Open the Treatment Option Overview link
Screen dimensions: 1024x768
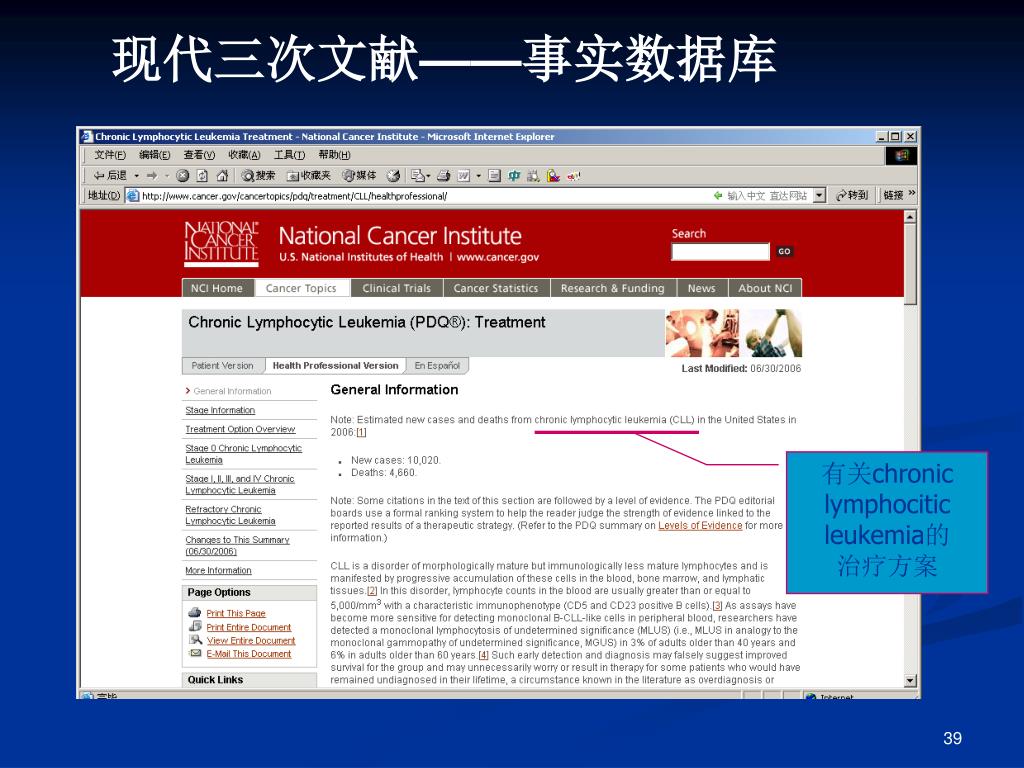pyautogui.click(x=240, y=429)
